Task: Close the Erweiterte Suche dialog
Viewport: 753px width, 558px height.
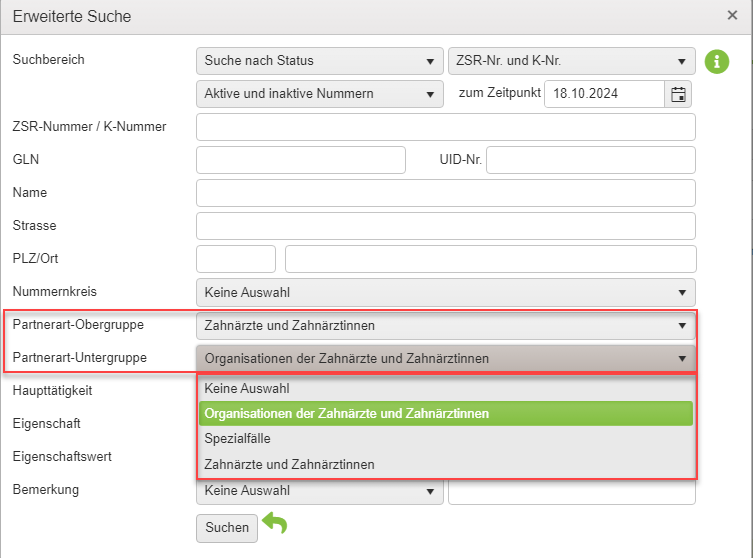Action: [732, 15]
